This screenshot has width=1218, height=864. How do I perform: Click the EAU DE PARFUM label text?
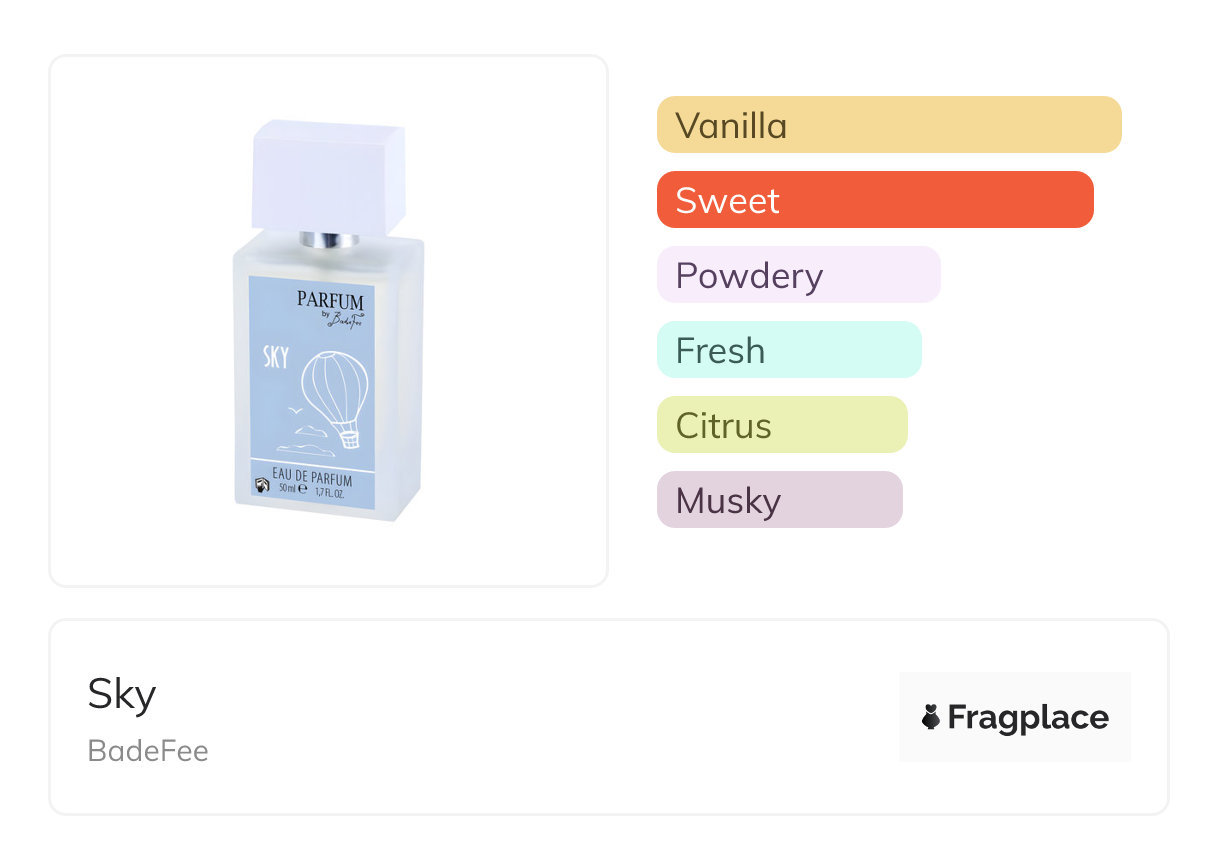(312, 475)
